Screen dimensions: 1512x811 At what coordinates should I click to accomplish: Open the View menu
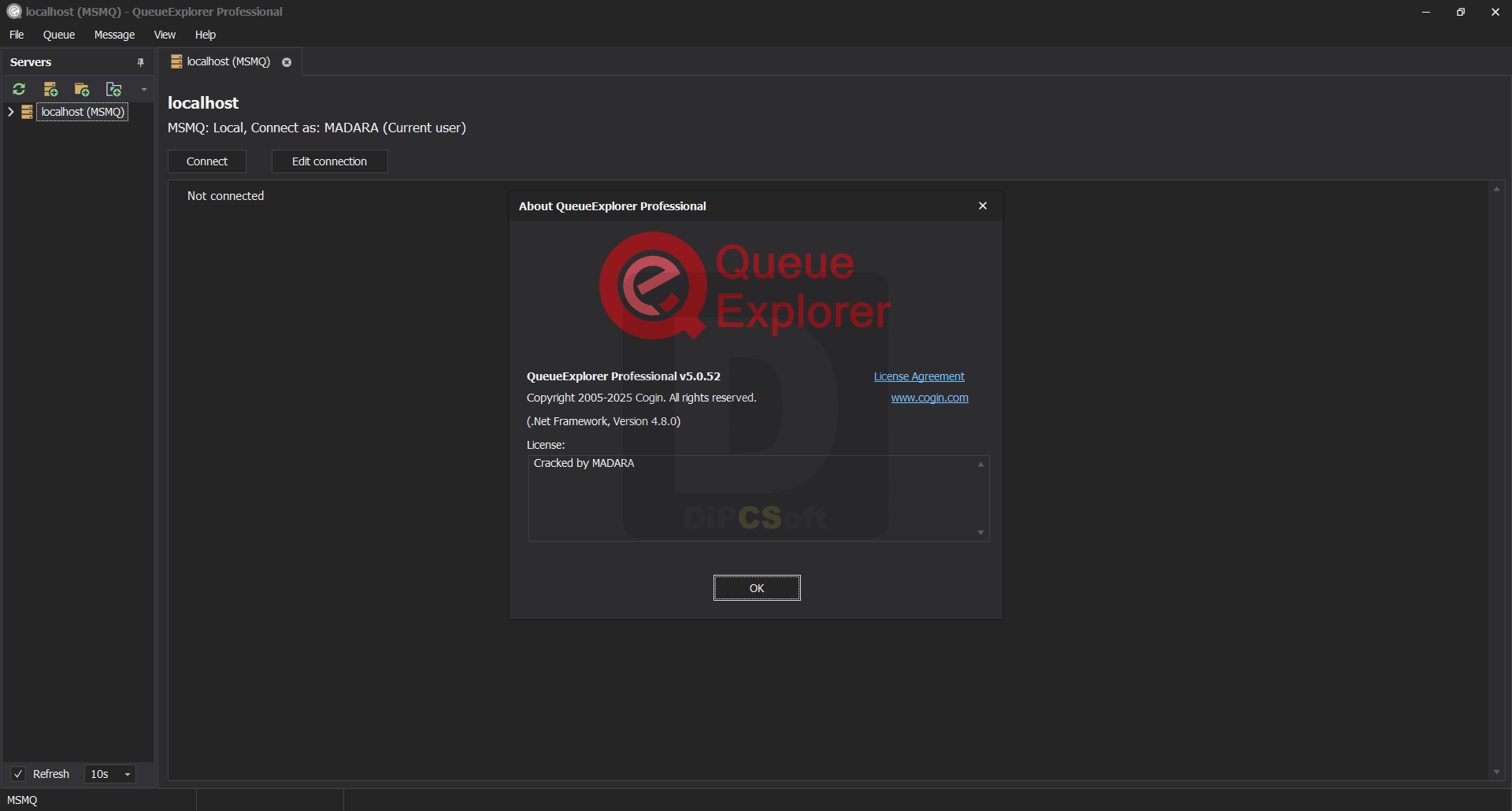(x=165, y=35)
